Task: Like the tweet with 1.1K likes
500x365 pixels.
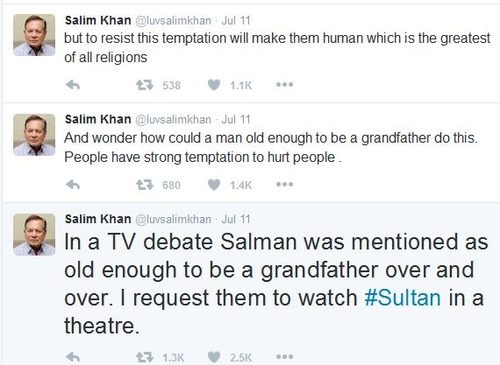Action: [x=214, y=85]
